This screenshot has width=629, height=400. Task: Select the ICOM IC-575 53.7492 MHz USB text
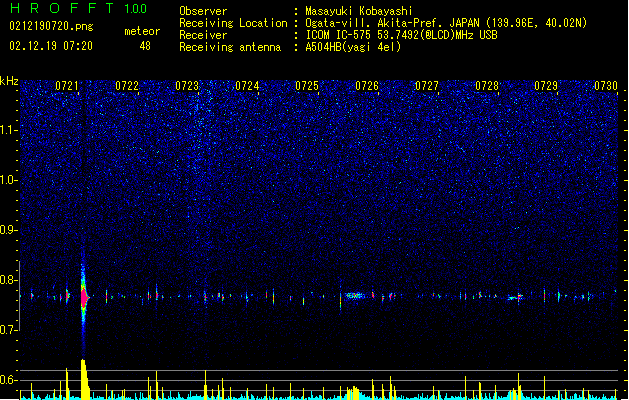tap(402, 35)
